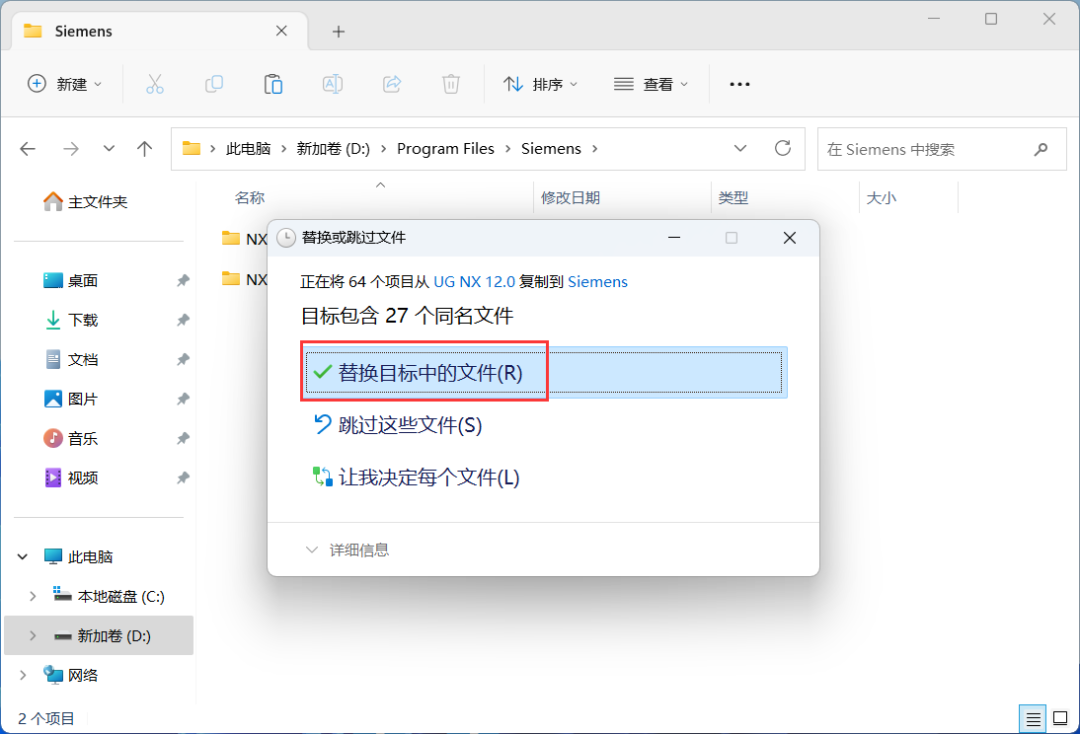Unpin Desktop (桌面) via its pin icon

tap(183, 280)
